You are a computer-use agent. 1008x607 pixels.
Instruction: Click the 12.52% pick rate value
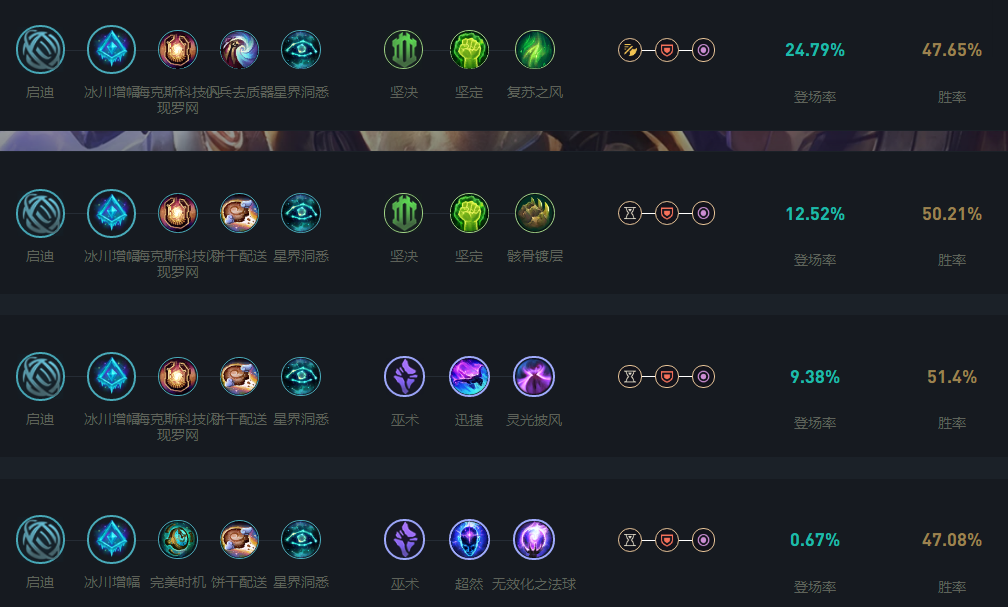tap(813, 214)
